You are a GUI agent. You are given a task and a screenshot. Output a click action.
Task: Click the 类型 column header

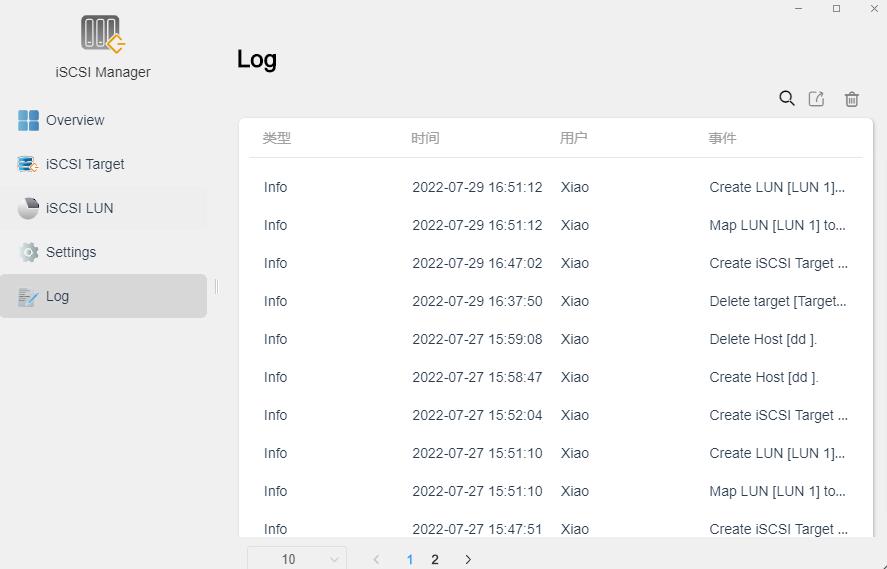point(277,138)
